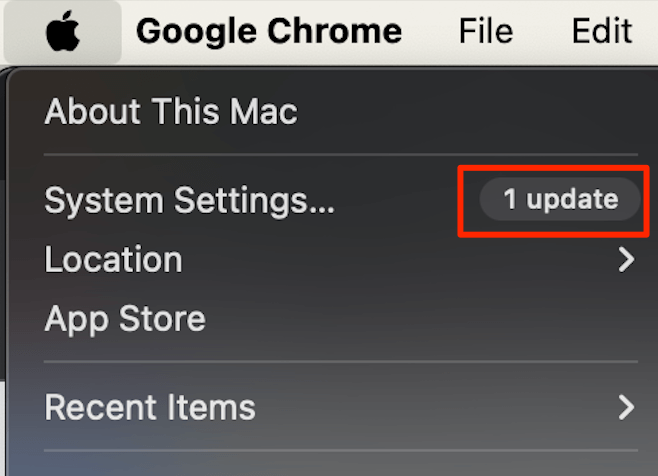This screenshot has width=658, height=476.
Task: Choose the Location menu entry
Action: [113, 259]
